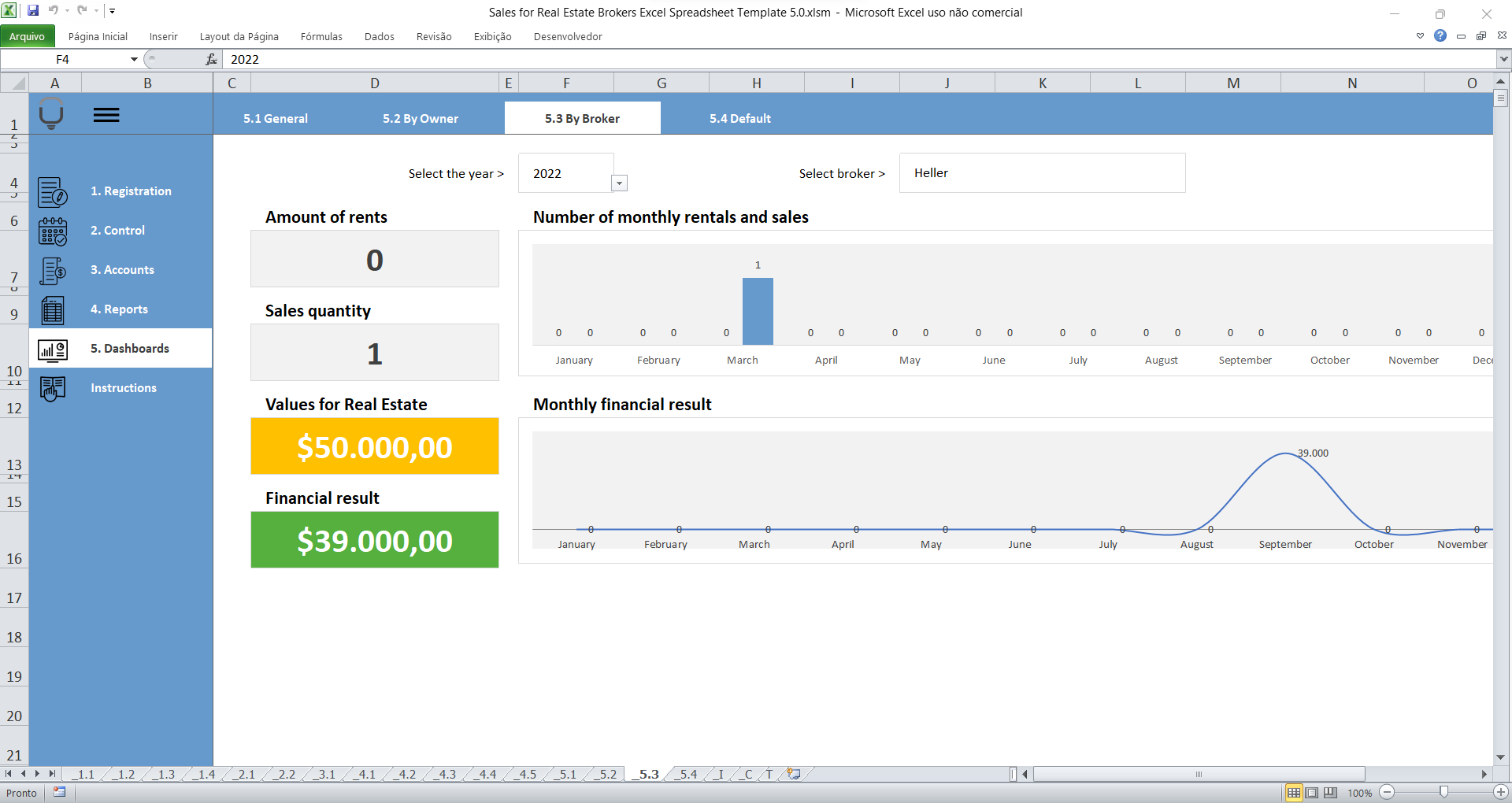
Task: Click the zoom slider handle
Action: point(1443,792)
